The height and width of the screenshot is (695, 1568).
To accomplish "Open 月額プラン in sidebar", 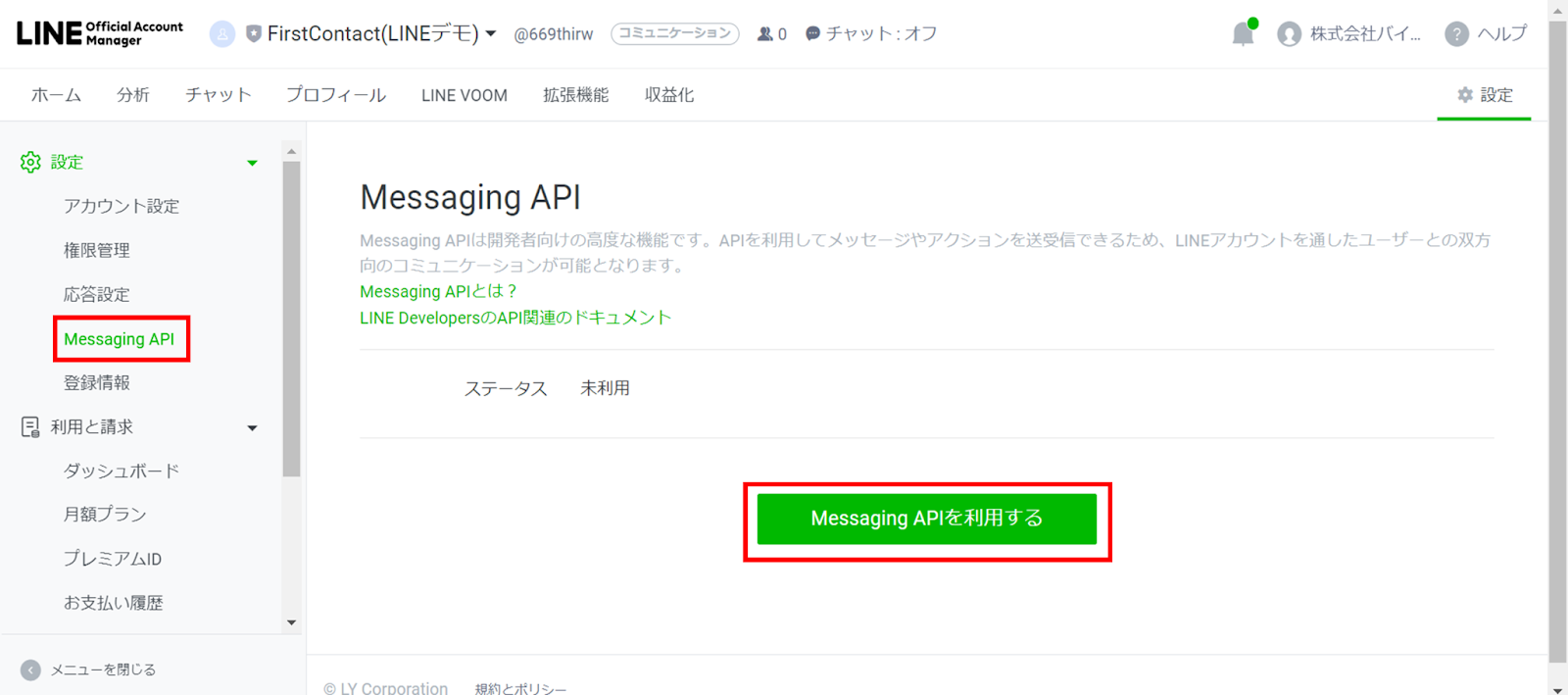I will pos(105,514).
